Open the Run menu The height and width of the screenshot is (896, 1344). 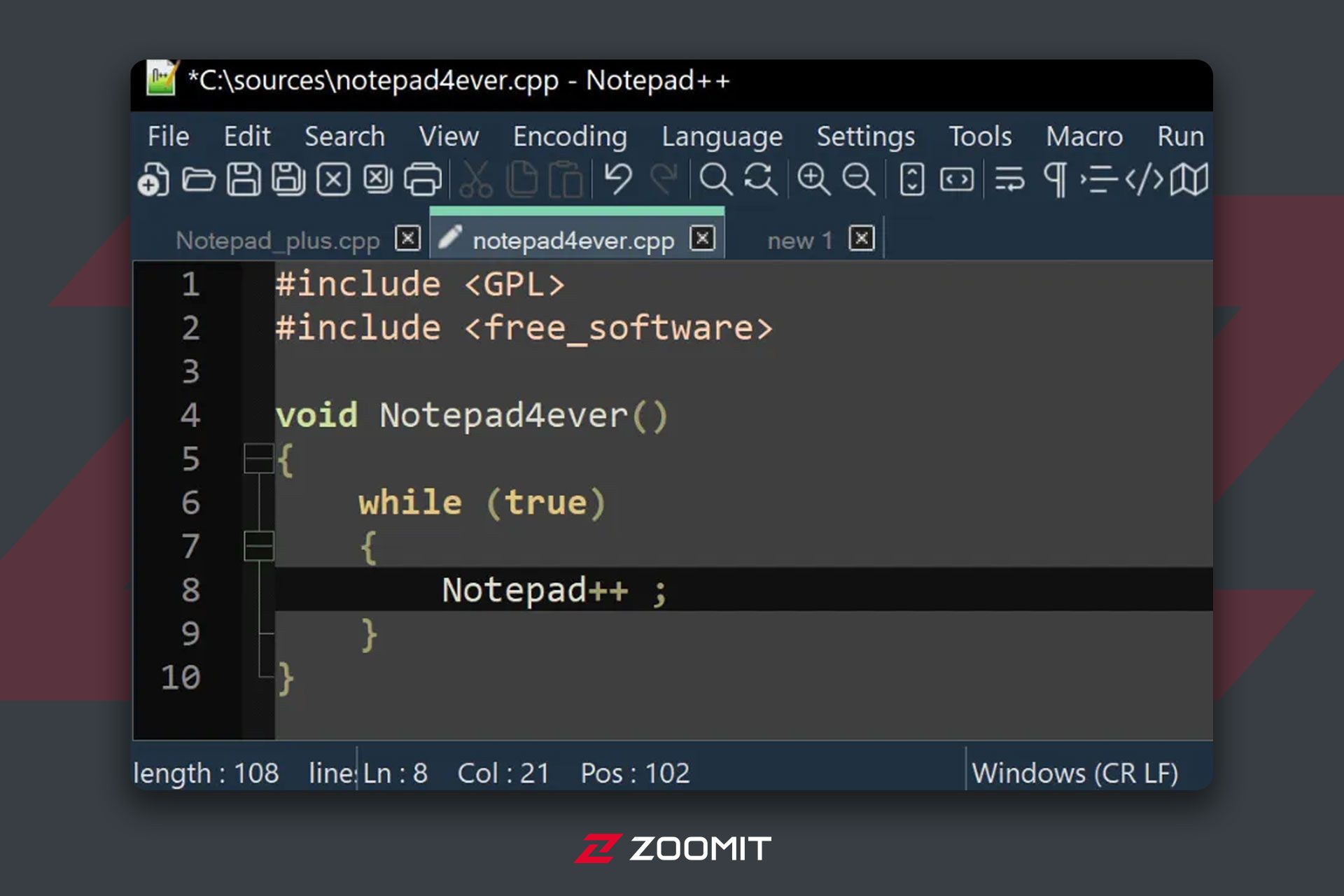[1180, 136]
